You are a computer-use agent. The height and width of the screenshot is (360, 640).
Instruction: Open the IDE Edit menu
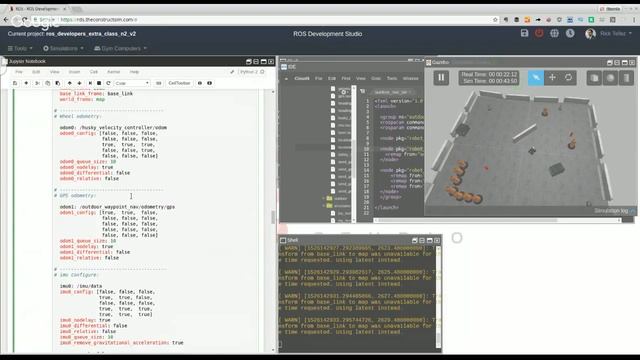(x=332, y=78)
